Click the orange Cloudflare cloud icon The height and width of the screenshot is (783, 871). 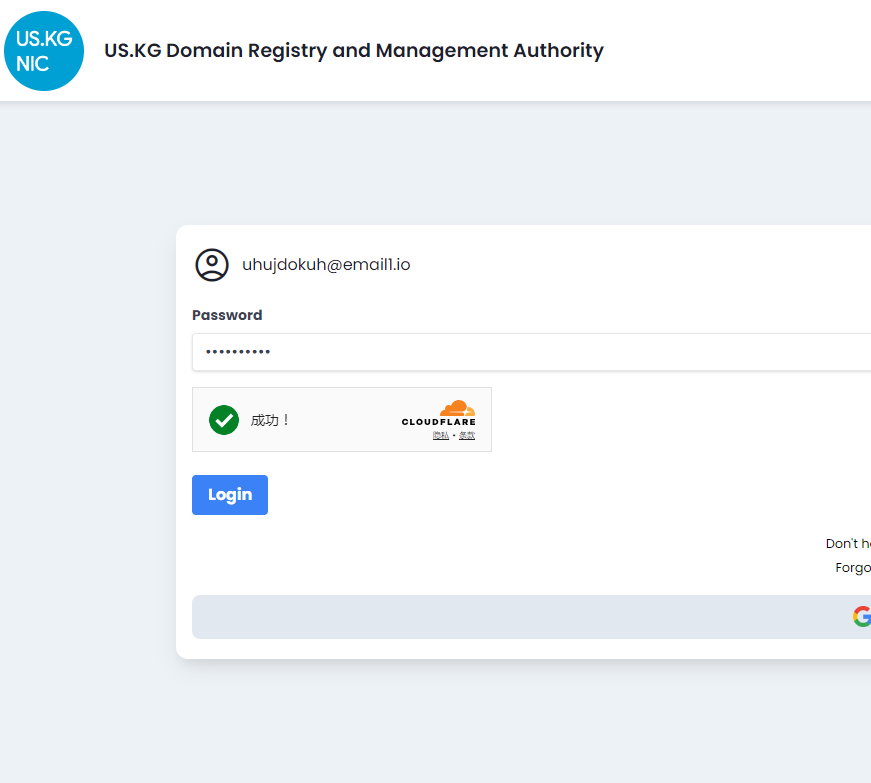pyautogui.click(x=458, y=407)
